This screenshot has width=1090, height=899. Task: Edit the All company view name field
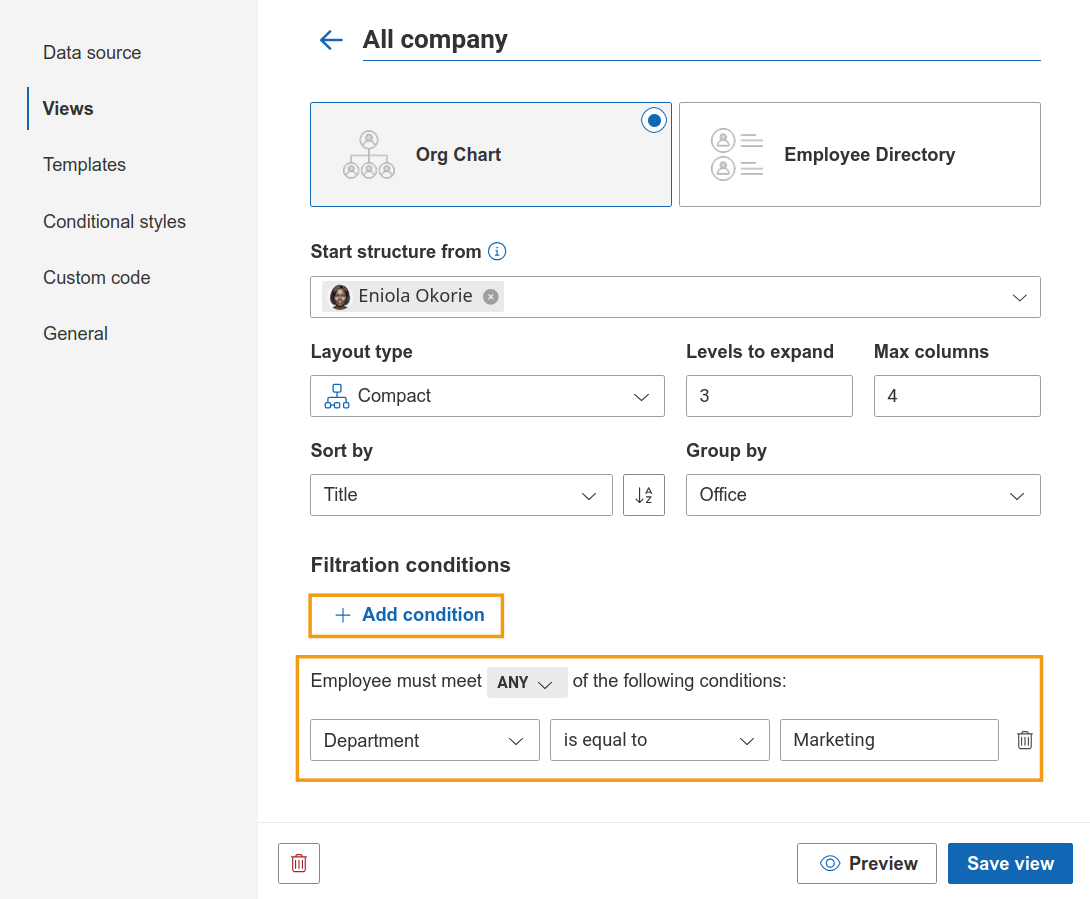pos(701,40)
